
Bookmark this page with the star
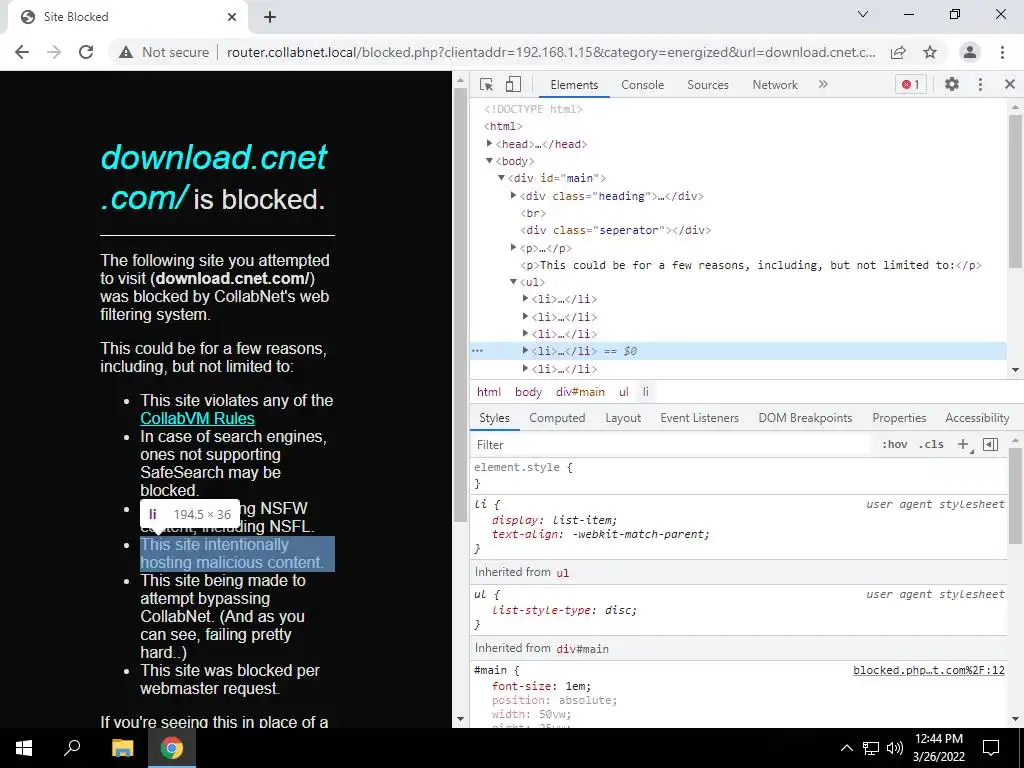tap(930, 52)
